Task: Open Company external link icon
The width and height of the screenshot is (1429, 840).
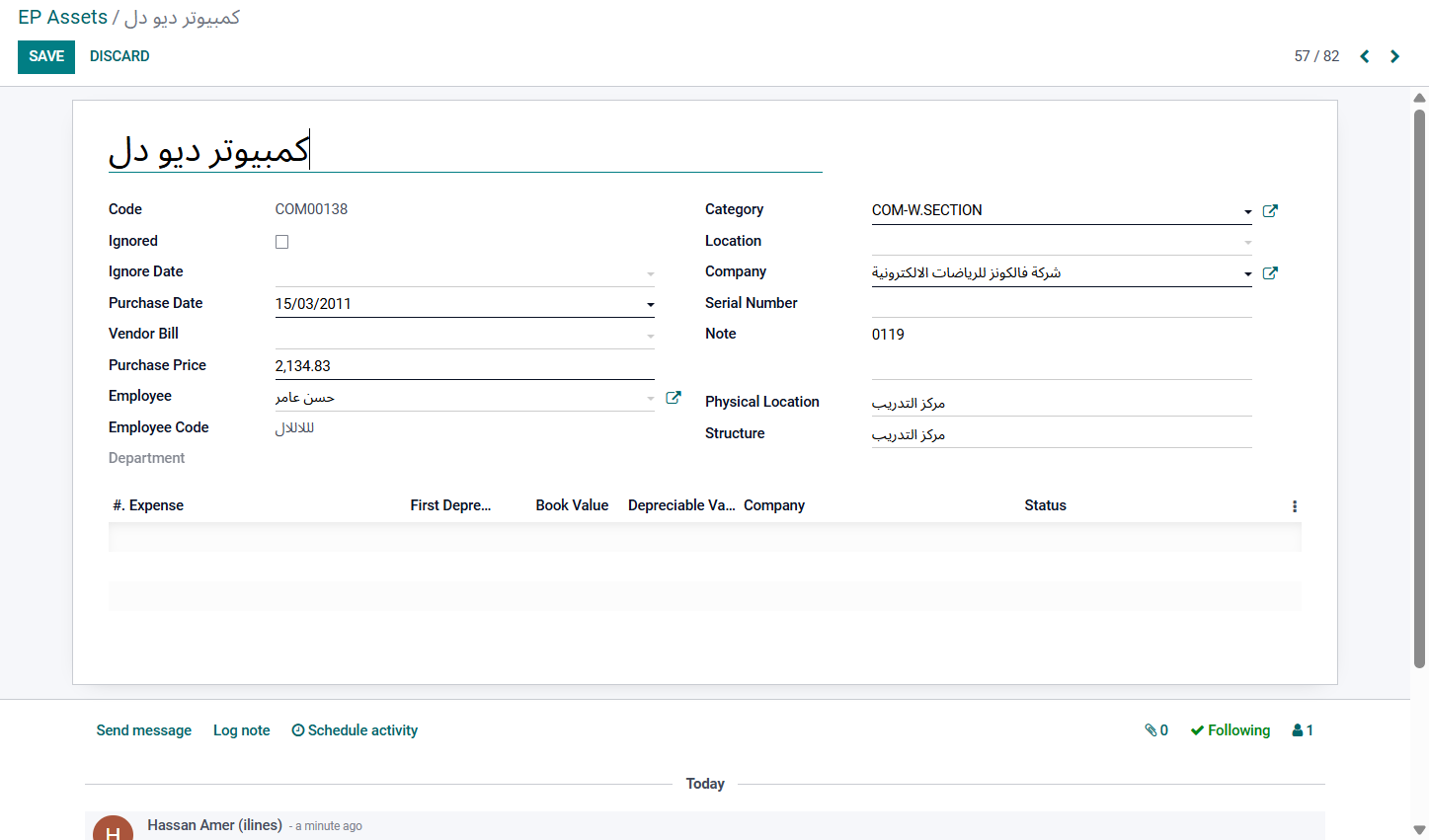Action: [1270, 272]
